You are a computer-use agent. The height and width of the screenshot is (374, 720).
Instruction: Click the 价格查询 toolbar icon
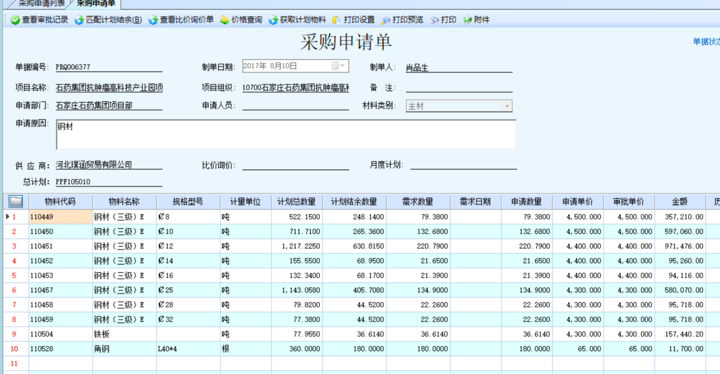(x=225, y=20)
